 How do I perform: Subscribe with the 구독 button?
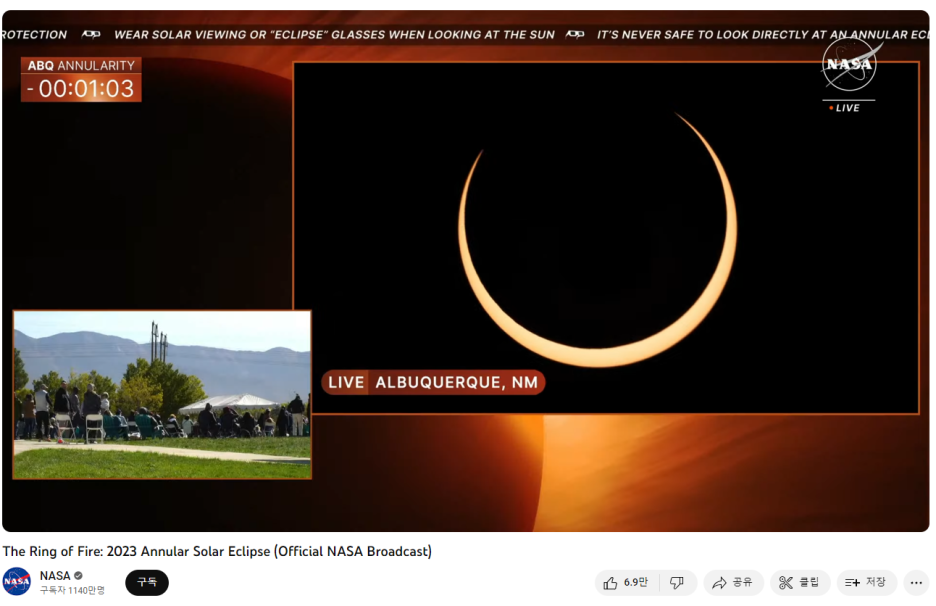[147, 582]
